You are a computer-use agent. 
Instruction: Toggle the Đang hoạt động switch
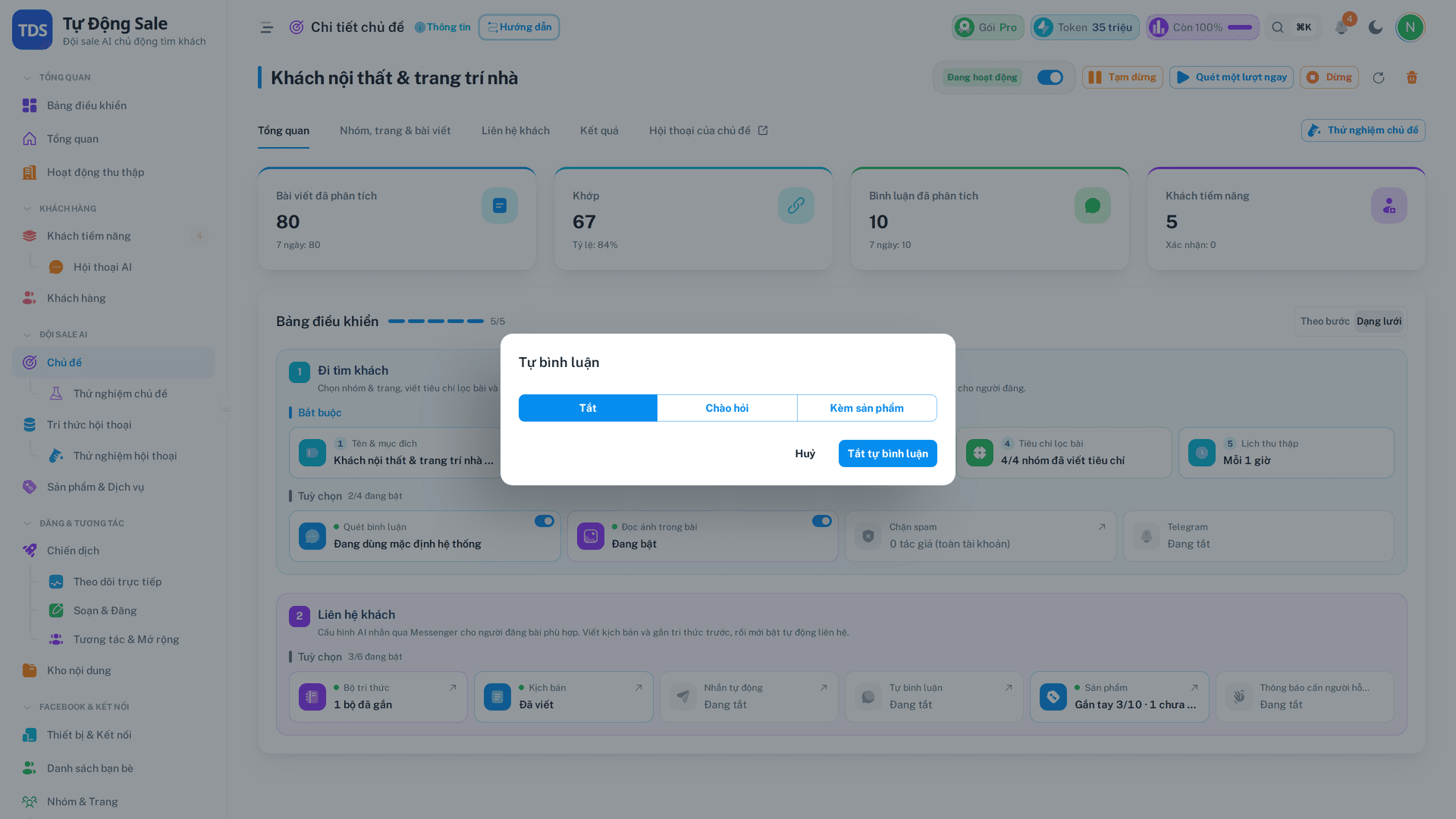coord(1050,77)
